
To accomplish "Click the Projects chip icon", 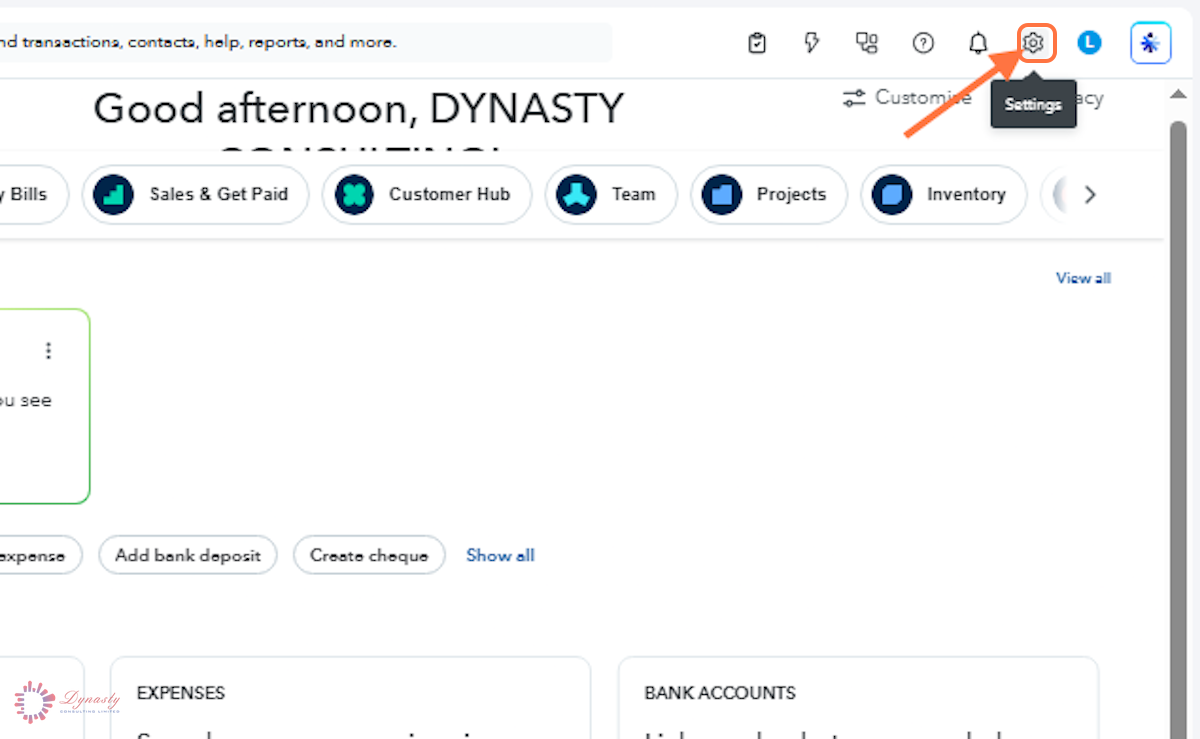I will coord(721,194).
